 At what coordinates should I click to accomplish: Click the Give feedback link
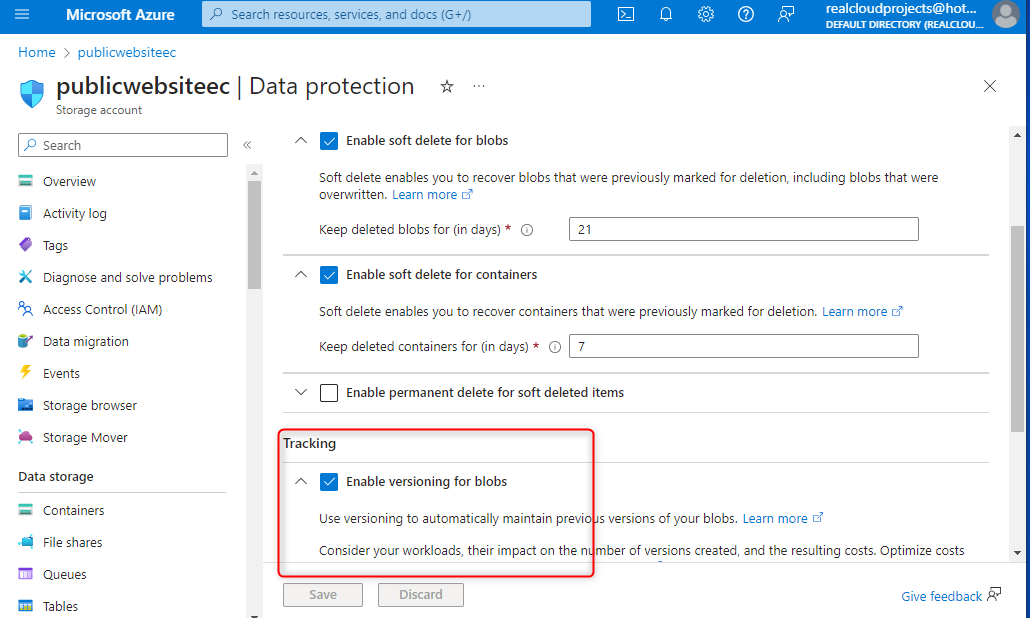coord(941,596)
